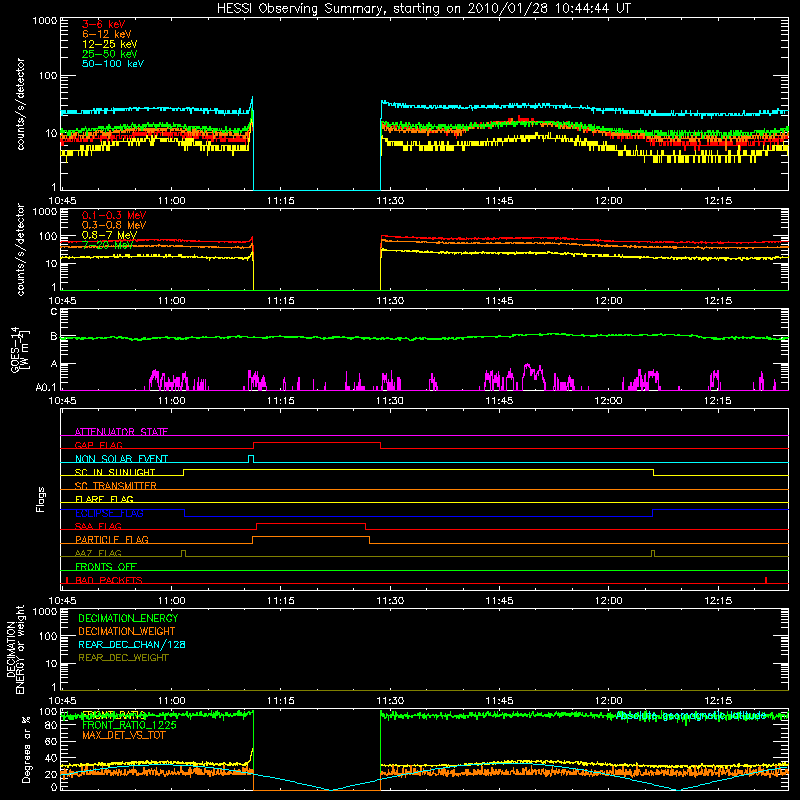The width and height of the screenshot is (800, 800).
Task: Click the Degrees or % axis label
Action: [26, 750]
